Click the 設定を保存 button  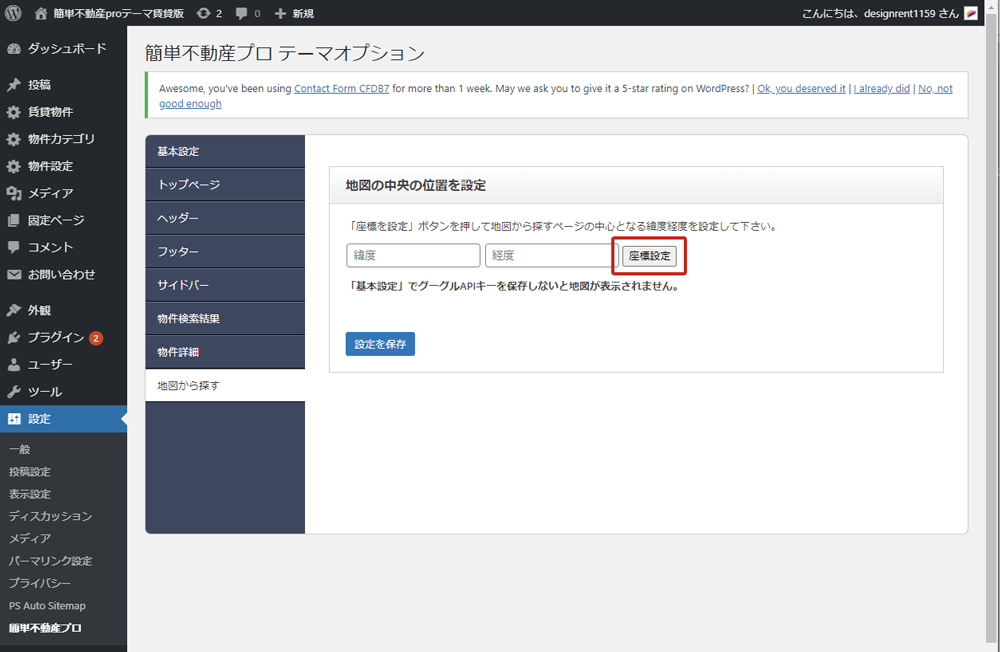(380, 344)
